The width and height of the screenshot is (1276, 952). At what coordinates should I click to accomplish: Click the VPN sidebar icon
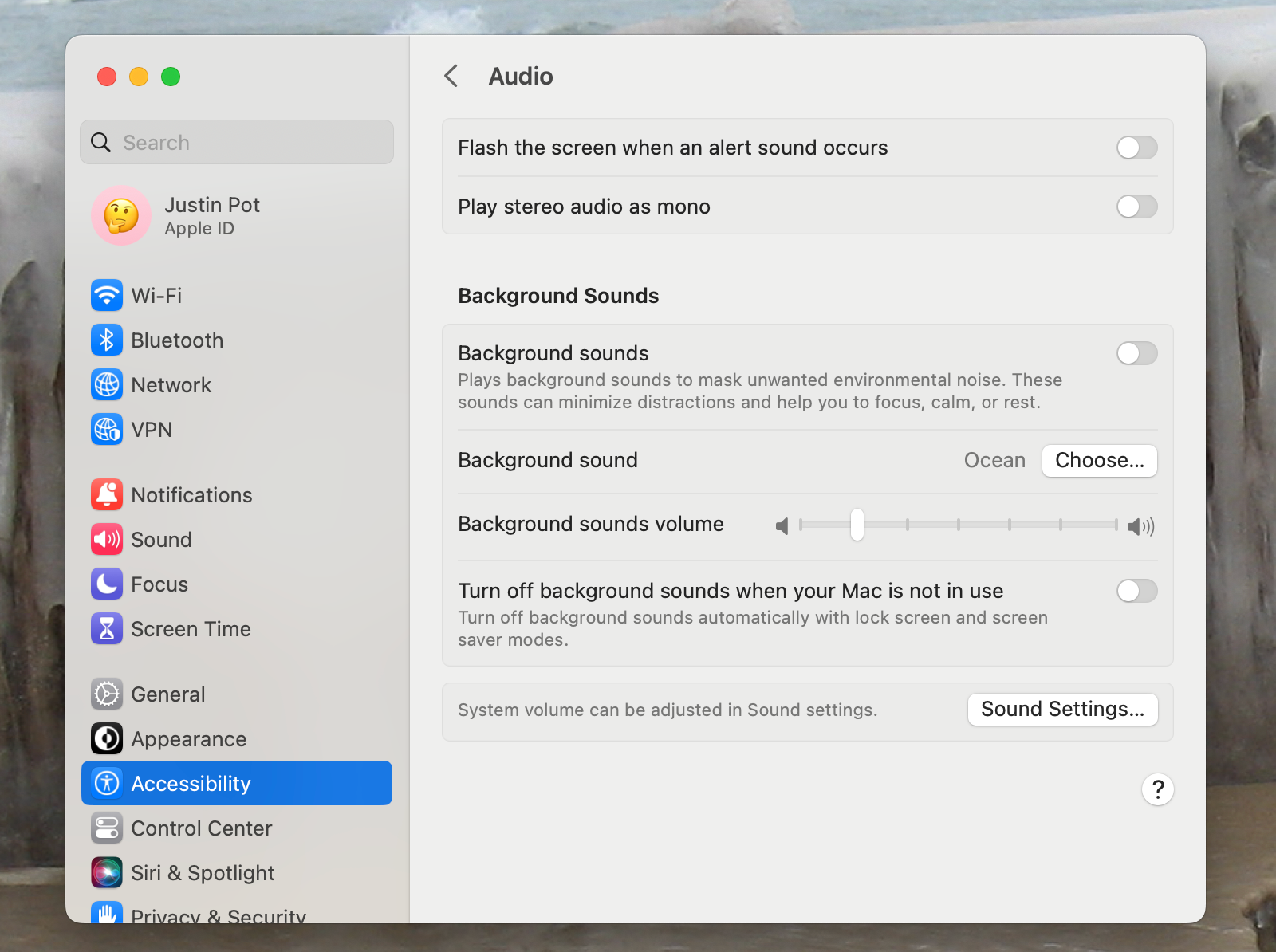(107, 430)
